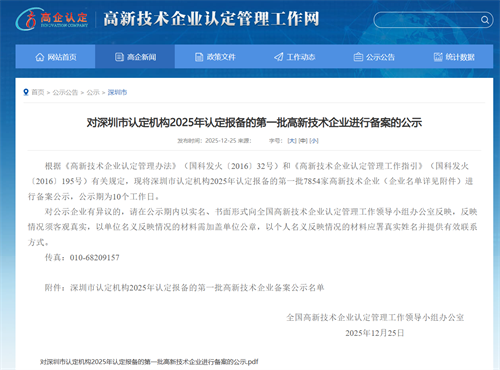Image resolution: width=500 pixels, height=370 pixels.
Task: Click the news icon beside 高企新闻
Action: pos(119,57)
